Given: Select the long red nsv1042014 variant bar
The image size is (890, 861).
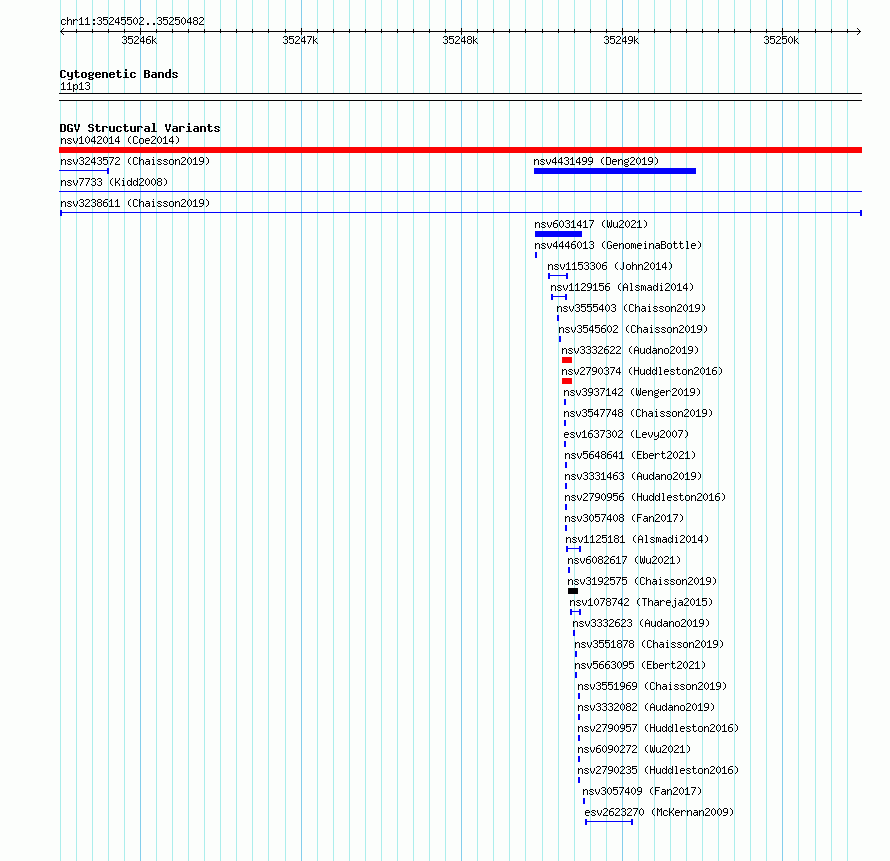Looking at the screenshot, I should tap(460, 150).
